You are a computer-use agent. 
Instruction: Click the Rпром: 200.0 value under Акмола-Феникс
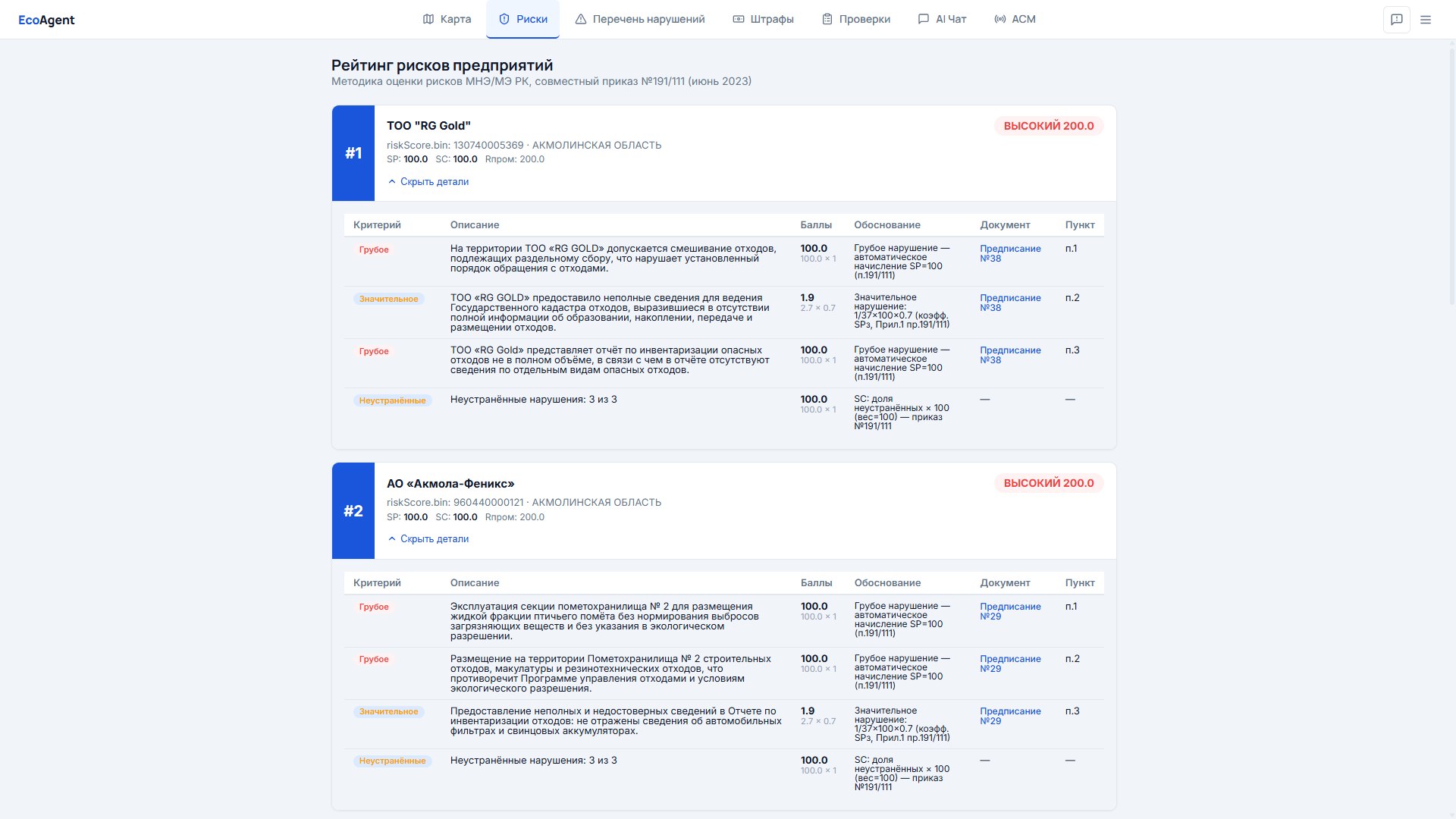point(515,517)
